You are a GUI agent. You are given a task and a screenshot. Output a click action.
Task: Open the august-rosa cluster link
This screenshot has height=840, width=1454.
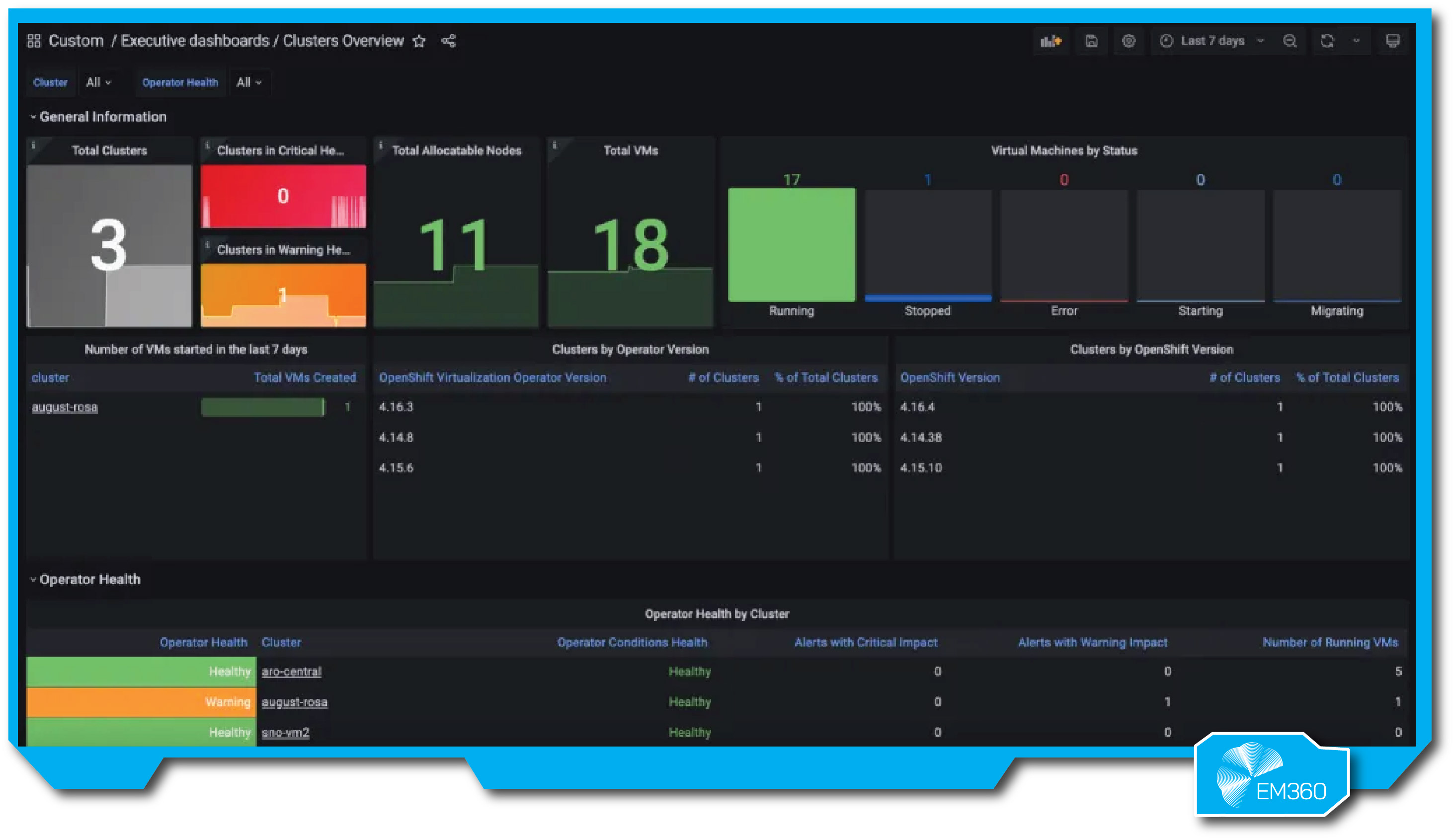pyautogui.click(x=65, y=407)
